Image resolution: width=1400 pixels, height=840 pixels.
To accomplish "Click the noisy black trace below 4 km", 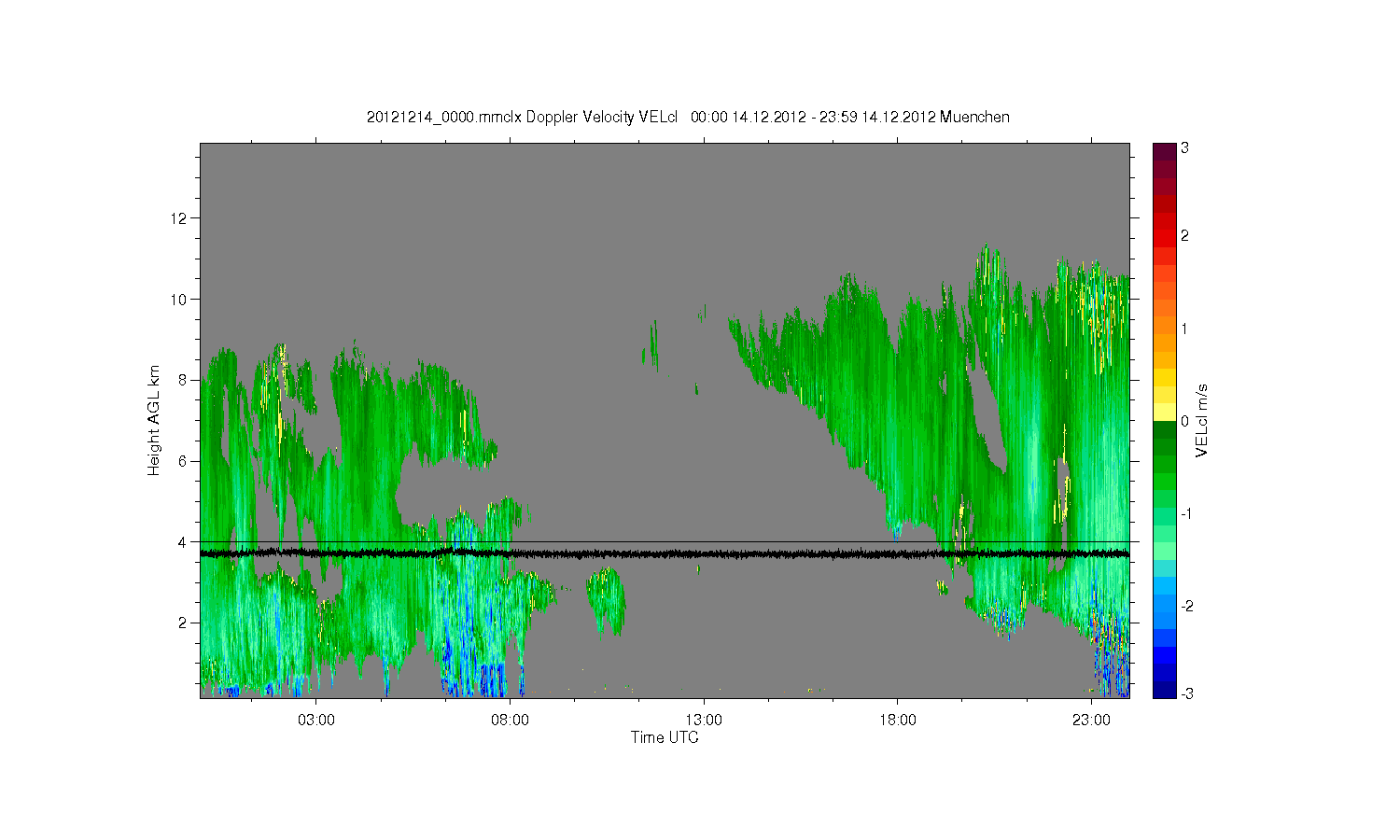I will pyautogui.click(x=665, y=554).
